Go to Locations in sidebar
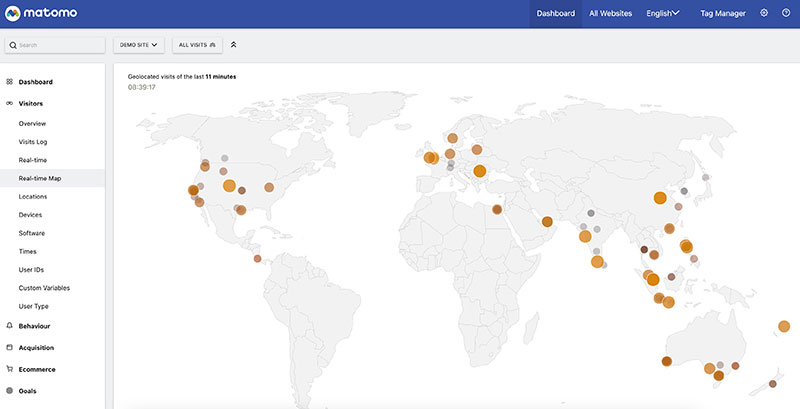This screenshot has height=409, width=800. (x=33, y=196)
